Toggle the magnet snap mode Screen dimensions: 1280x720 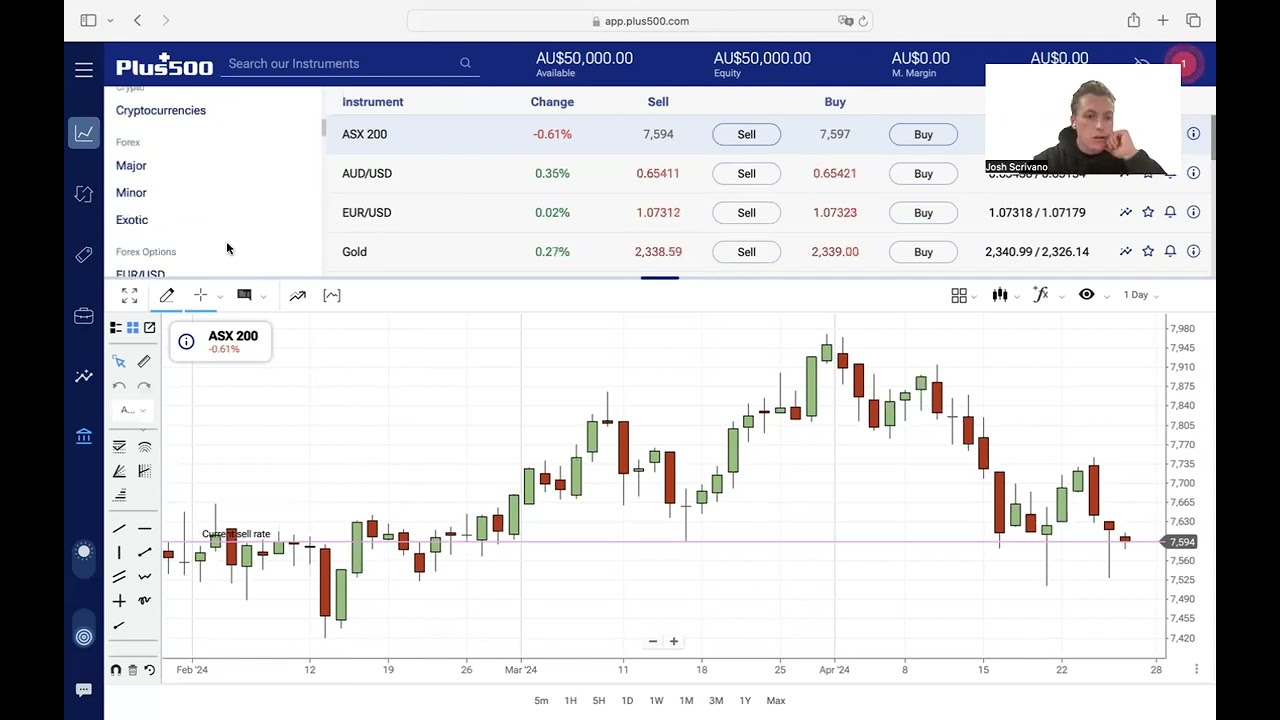[x=116, y=670]
